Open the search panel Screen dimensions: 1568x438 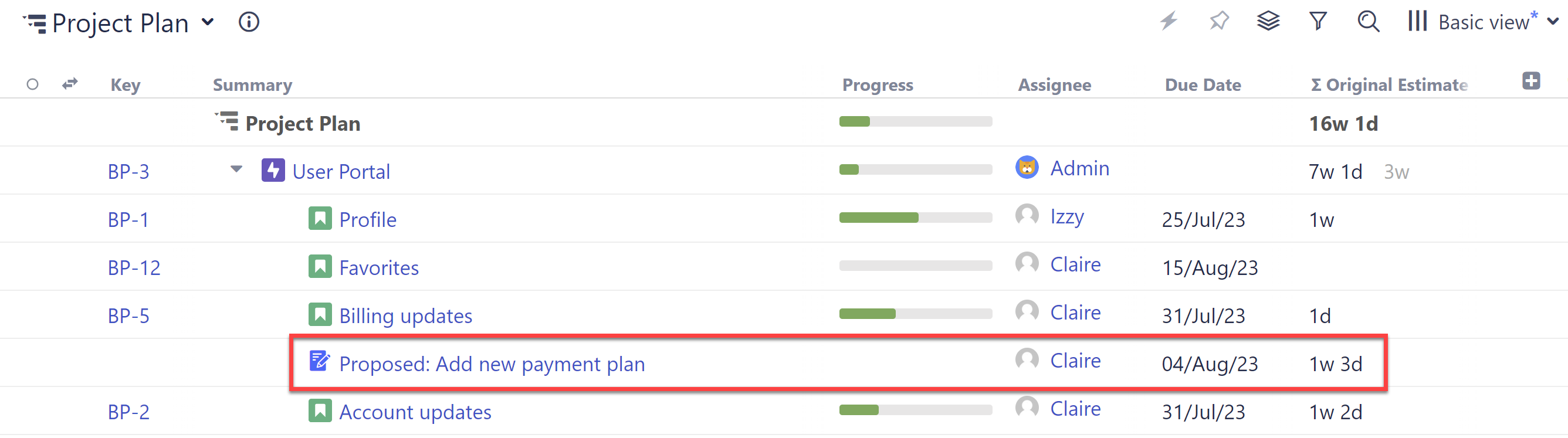[1369, 21]
